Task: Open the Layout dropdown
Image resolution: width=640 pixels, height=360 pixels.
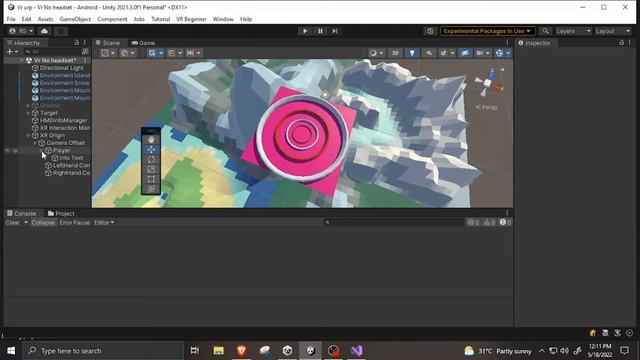Action: tap(613, 31)
